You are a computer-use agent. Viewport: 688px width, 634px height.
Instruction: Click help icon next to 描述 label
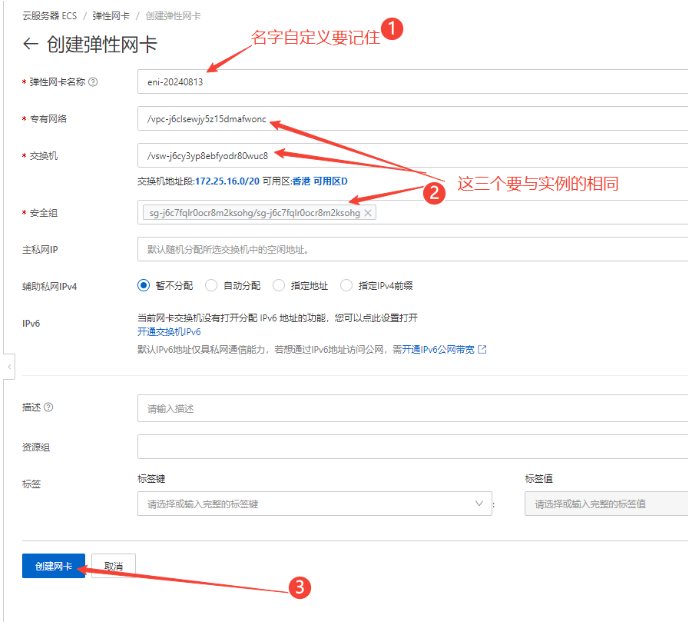(49, 407)
